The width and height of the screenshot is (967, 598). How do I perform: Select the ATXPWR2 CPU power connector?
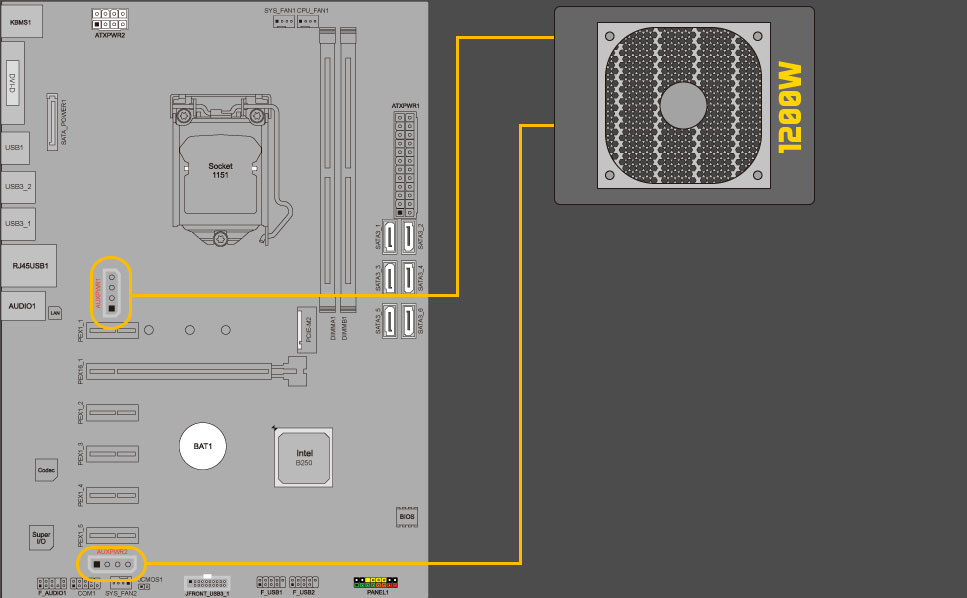pos(110,21)
